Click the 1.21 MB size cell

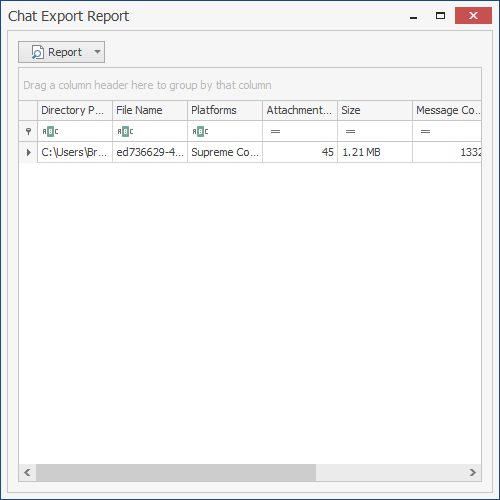point(375,152)
